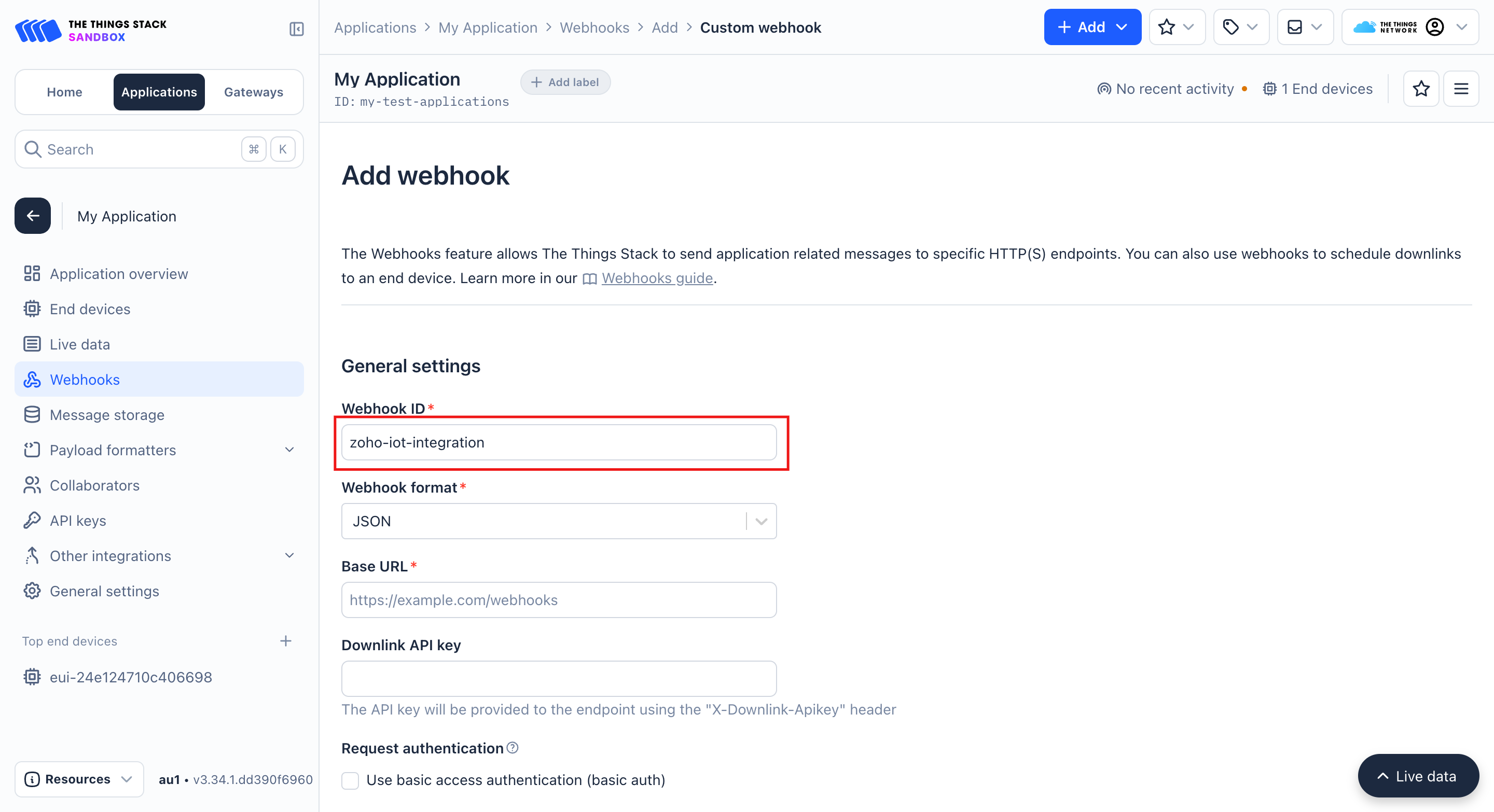Expand the Payload formatters submenu

(289, 450)
